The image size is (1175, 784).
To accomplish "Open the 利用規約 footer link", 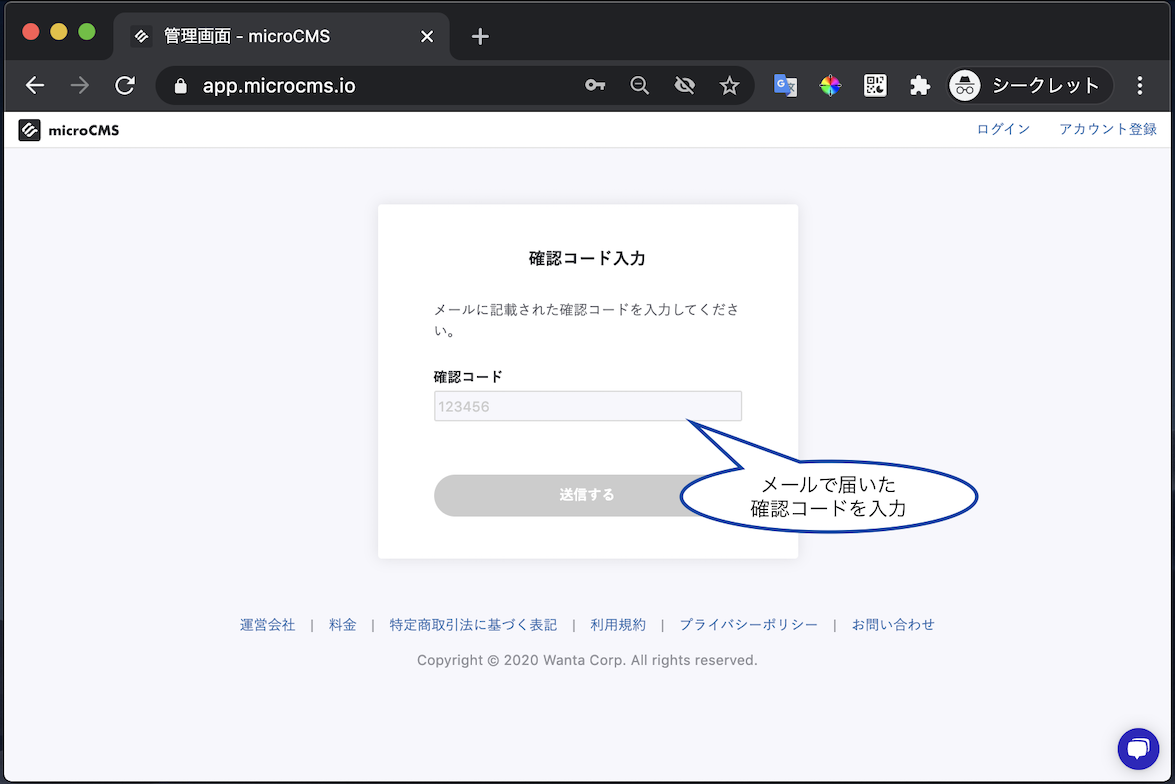I will (x=617, y=624).
